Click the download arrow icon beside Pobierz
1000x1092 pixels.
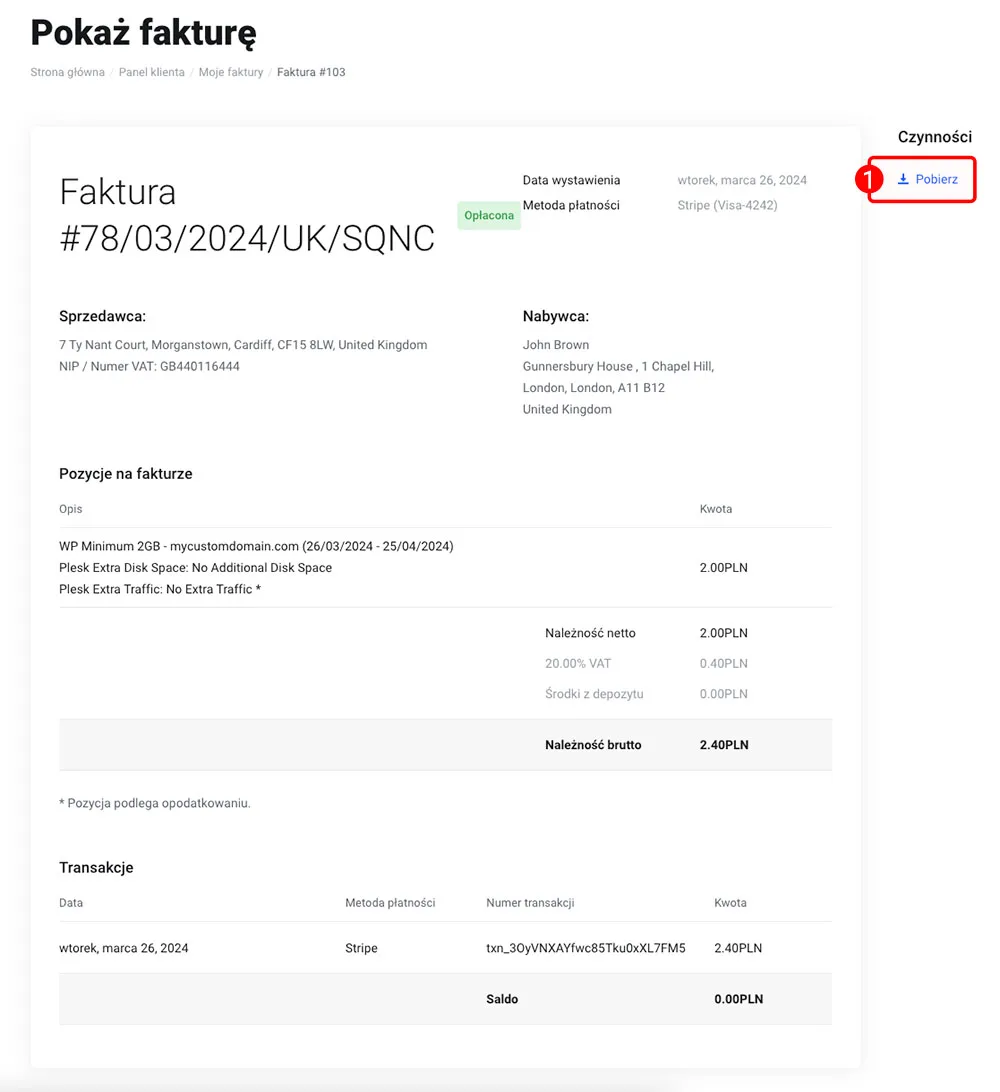[903, 179]
